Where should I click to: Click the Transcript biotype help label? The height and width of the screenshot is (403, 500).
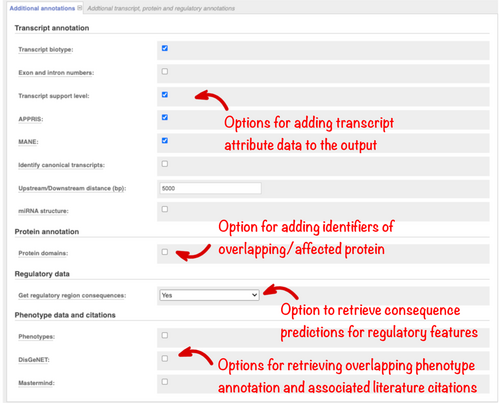(46, 50)
